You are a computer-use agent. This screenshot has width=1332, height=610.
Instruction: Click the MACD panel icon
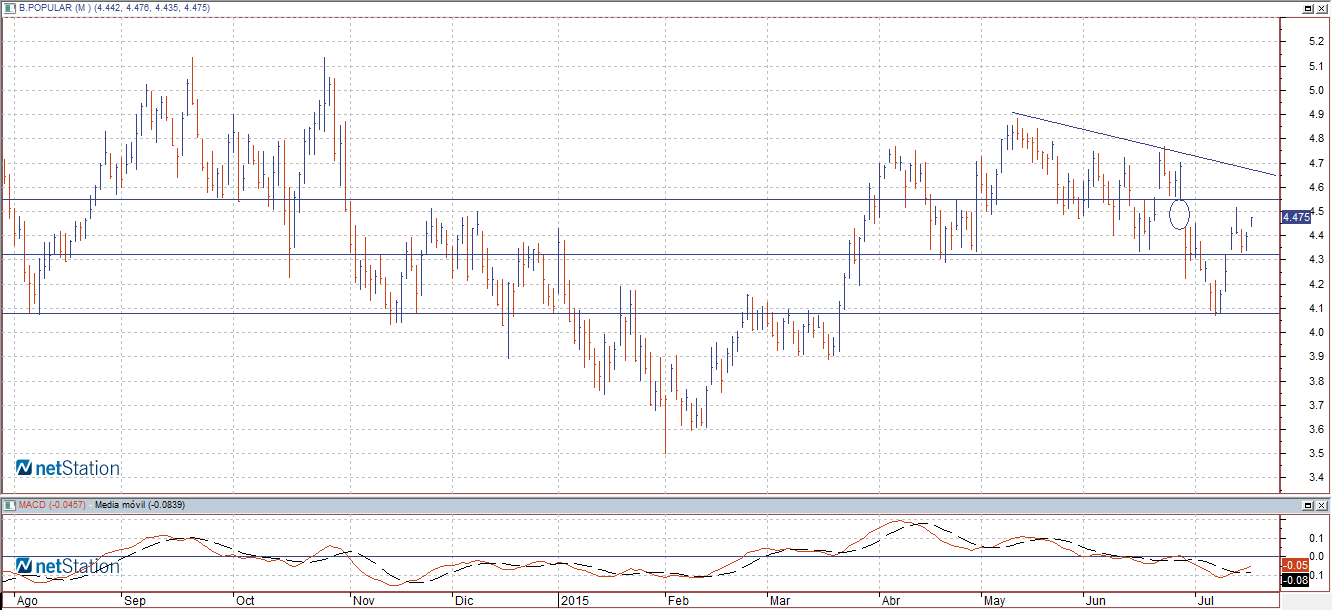coord(9,504)
